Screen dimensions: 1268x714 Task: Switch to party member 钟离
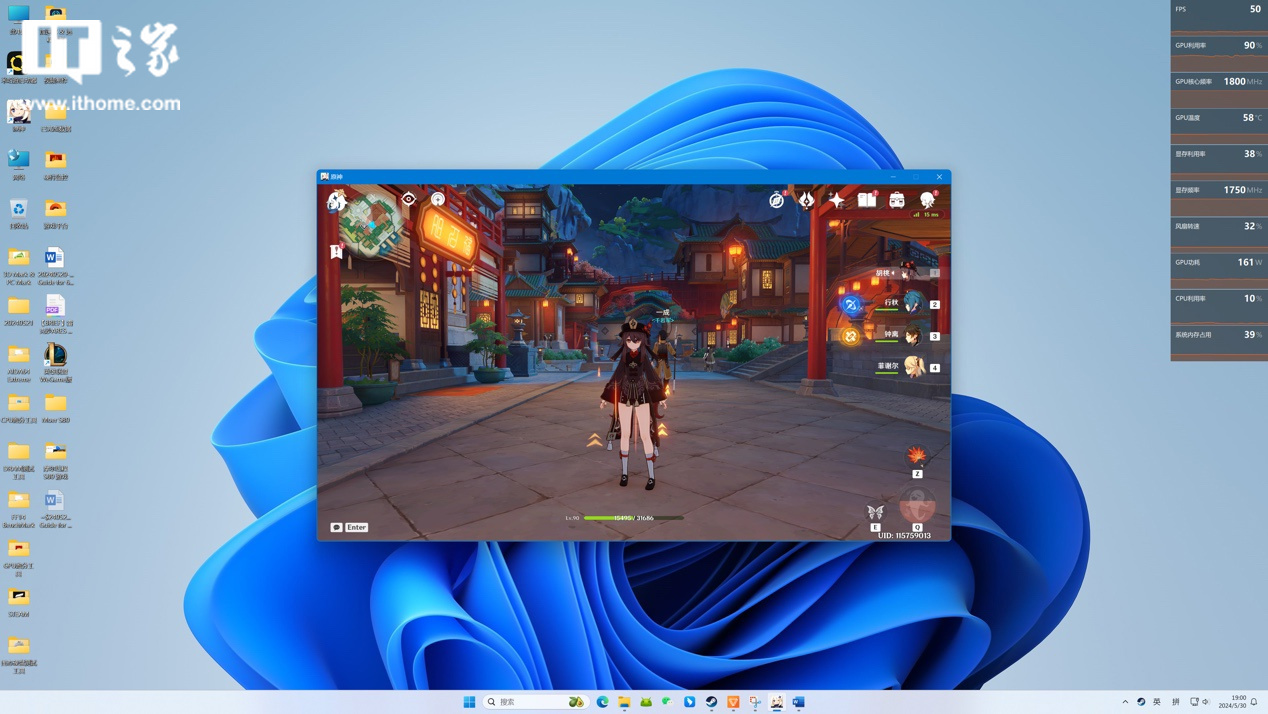(912, 336)
